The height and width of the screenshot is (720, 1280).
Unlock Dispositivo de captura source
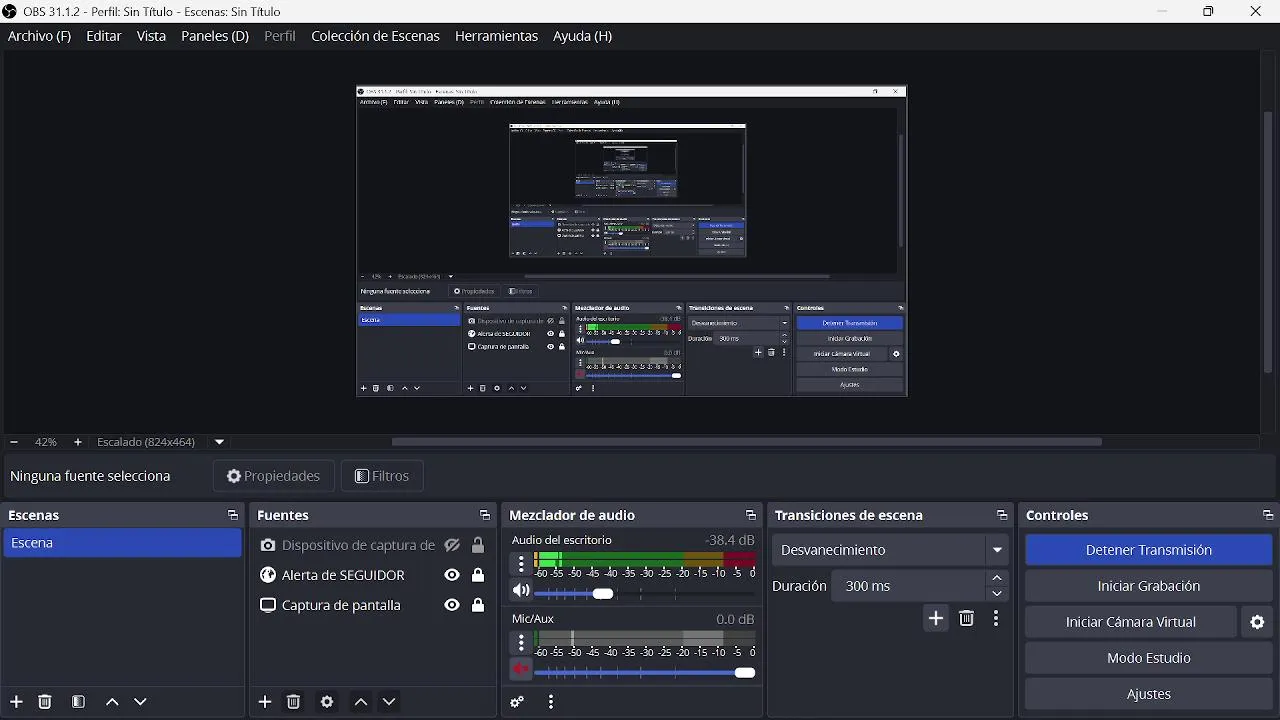pos(478,545)
